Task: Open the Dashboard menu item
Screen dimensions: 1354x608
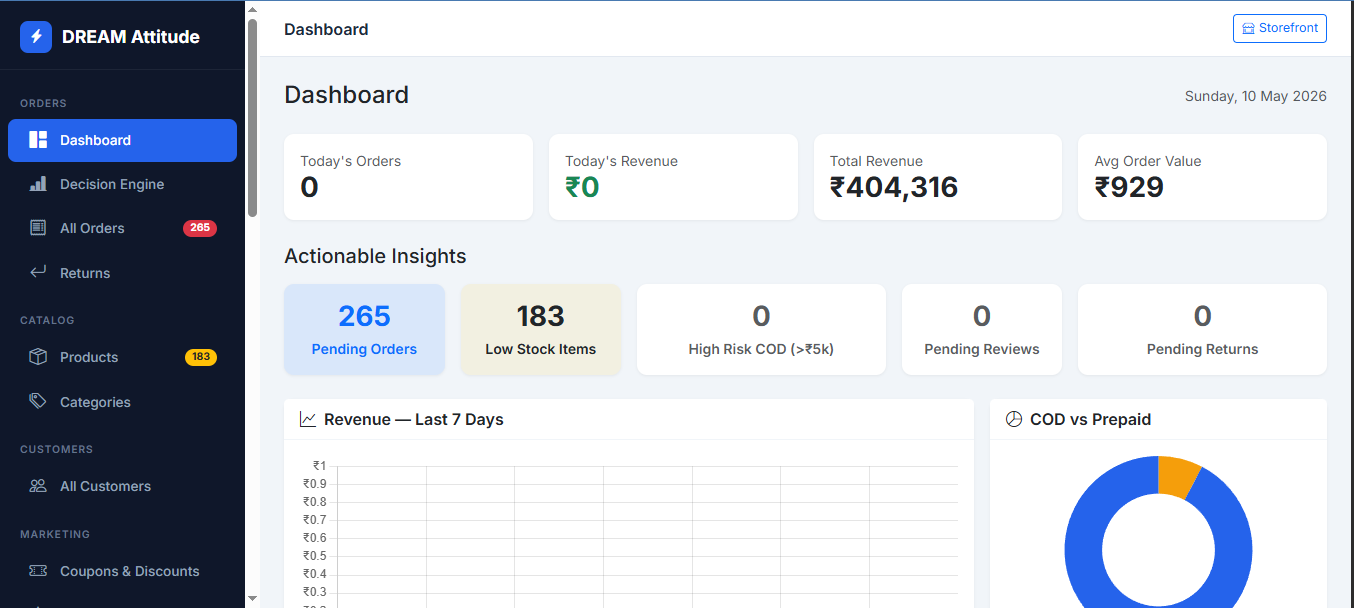Action: tap(122, 140)
